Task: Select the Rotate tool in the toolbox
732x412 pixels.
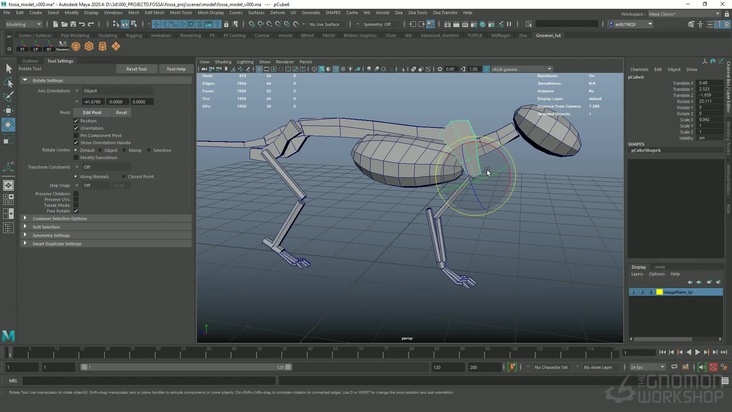Action: click(8, 125)
